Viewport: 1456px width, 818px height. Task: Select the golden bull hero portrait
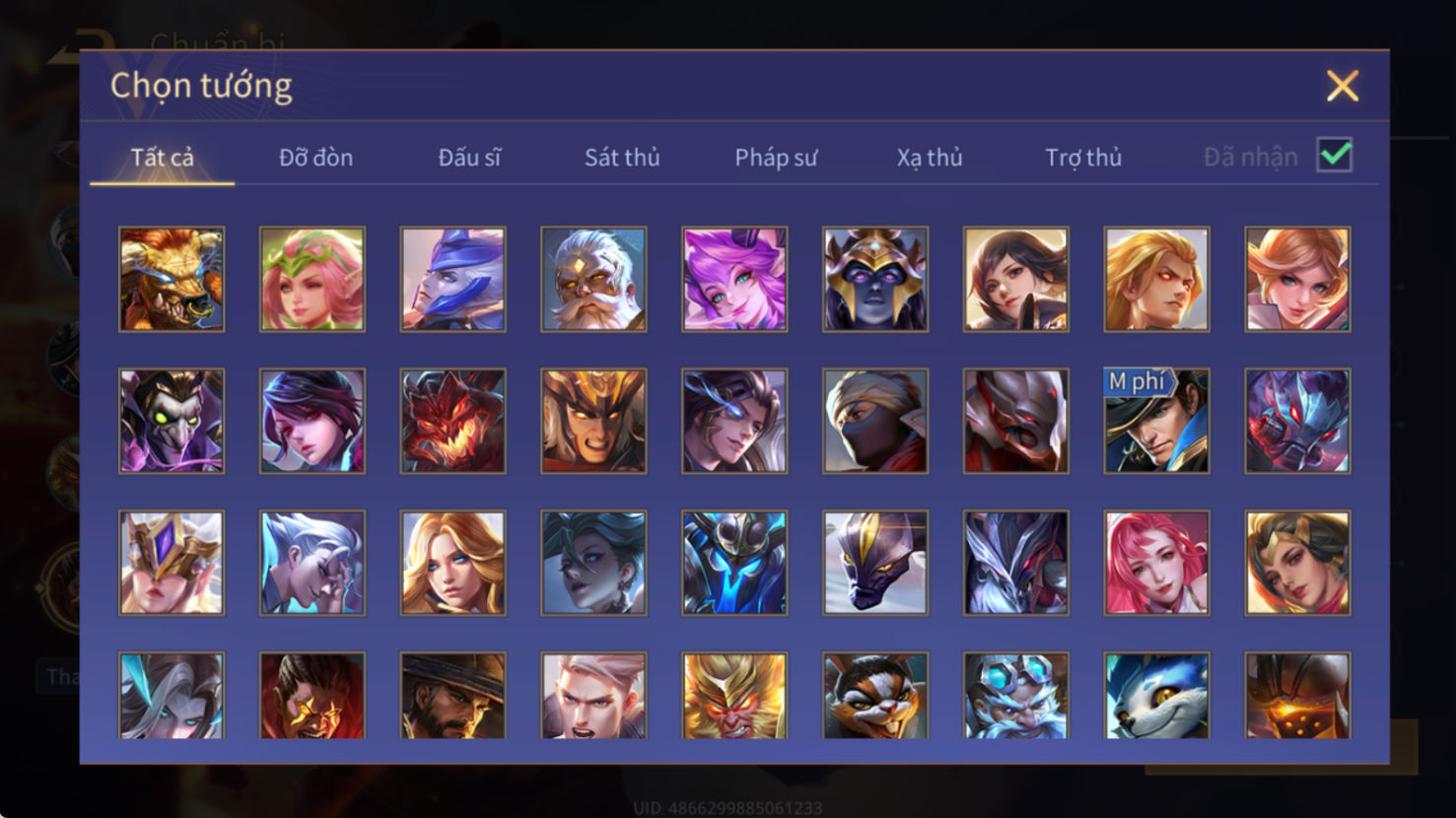[172, 279]
